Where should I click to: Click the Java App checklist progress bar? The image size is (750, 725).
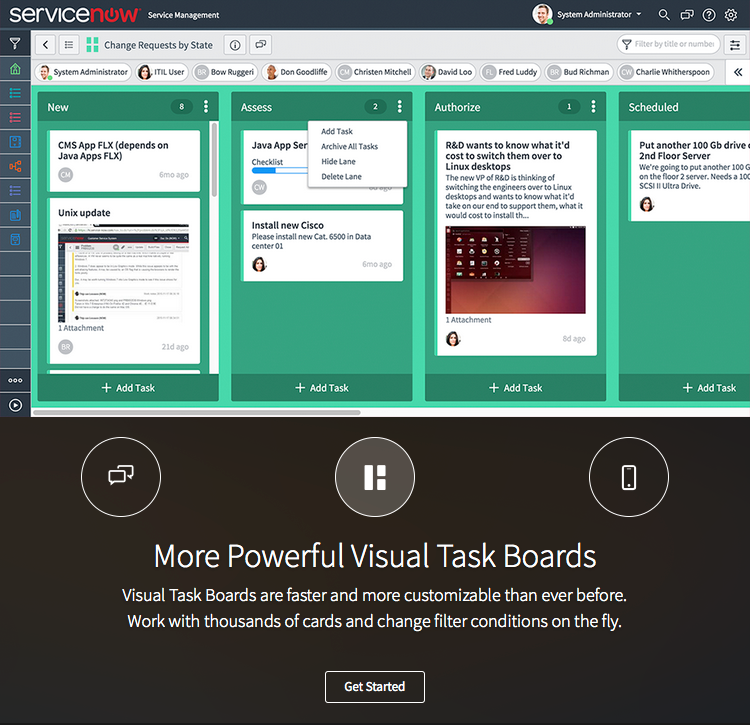pyautogui.click(x=279, y=170)
